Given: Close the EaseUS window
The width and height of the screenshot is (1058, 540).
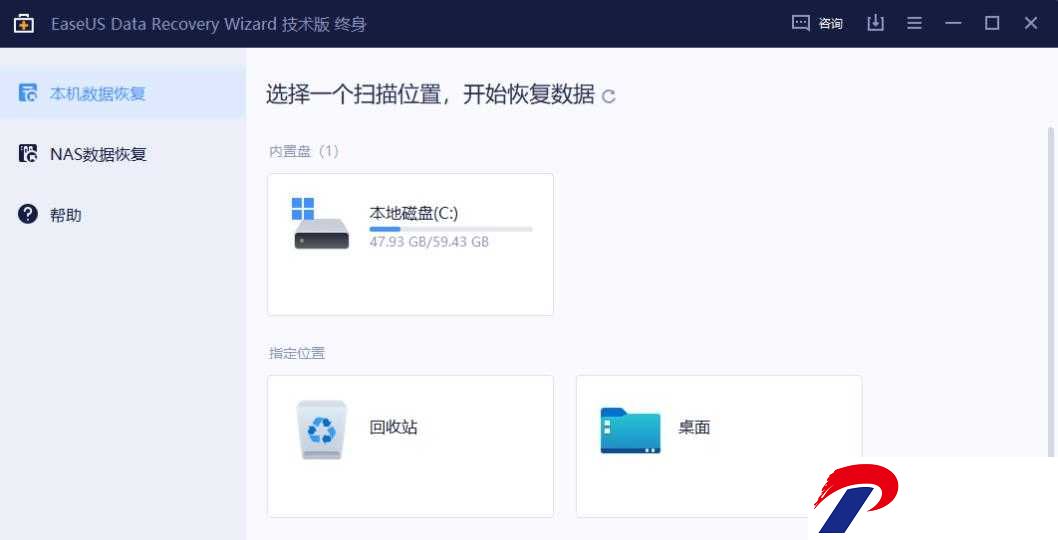Looking at the screenshot, I should click(1030, 23).
